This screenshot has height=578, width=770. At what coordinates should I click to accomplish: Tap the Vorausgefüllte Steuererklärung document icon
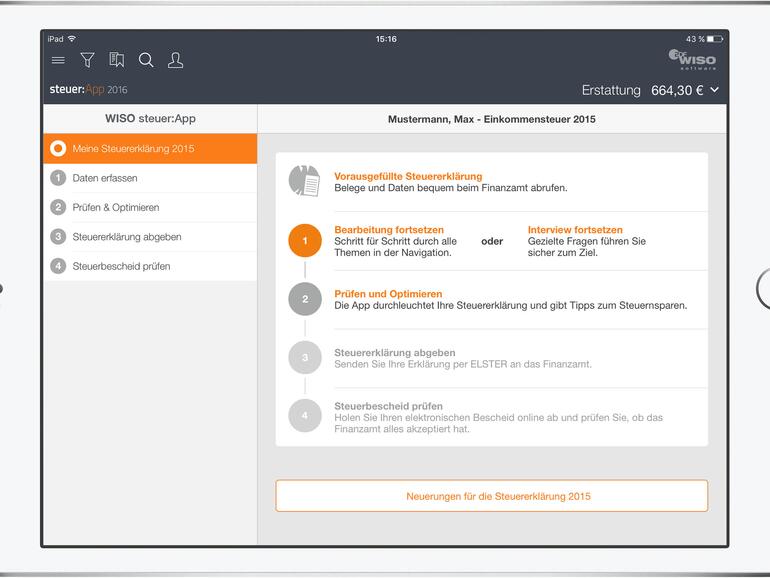pyautogui.click(x=304, y=181)
